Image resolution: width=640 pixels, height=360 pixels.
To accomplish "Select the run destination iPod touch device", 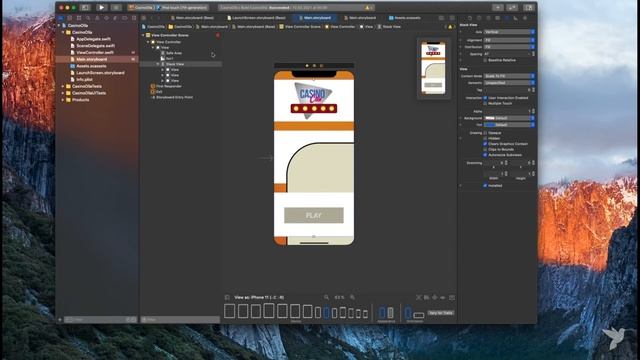I will pos(182,7).
